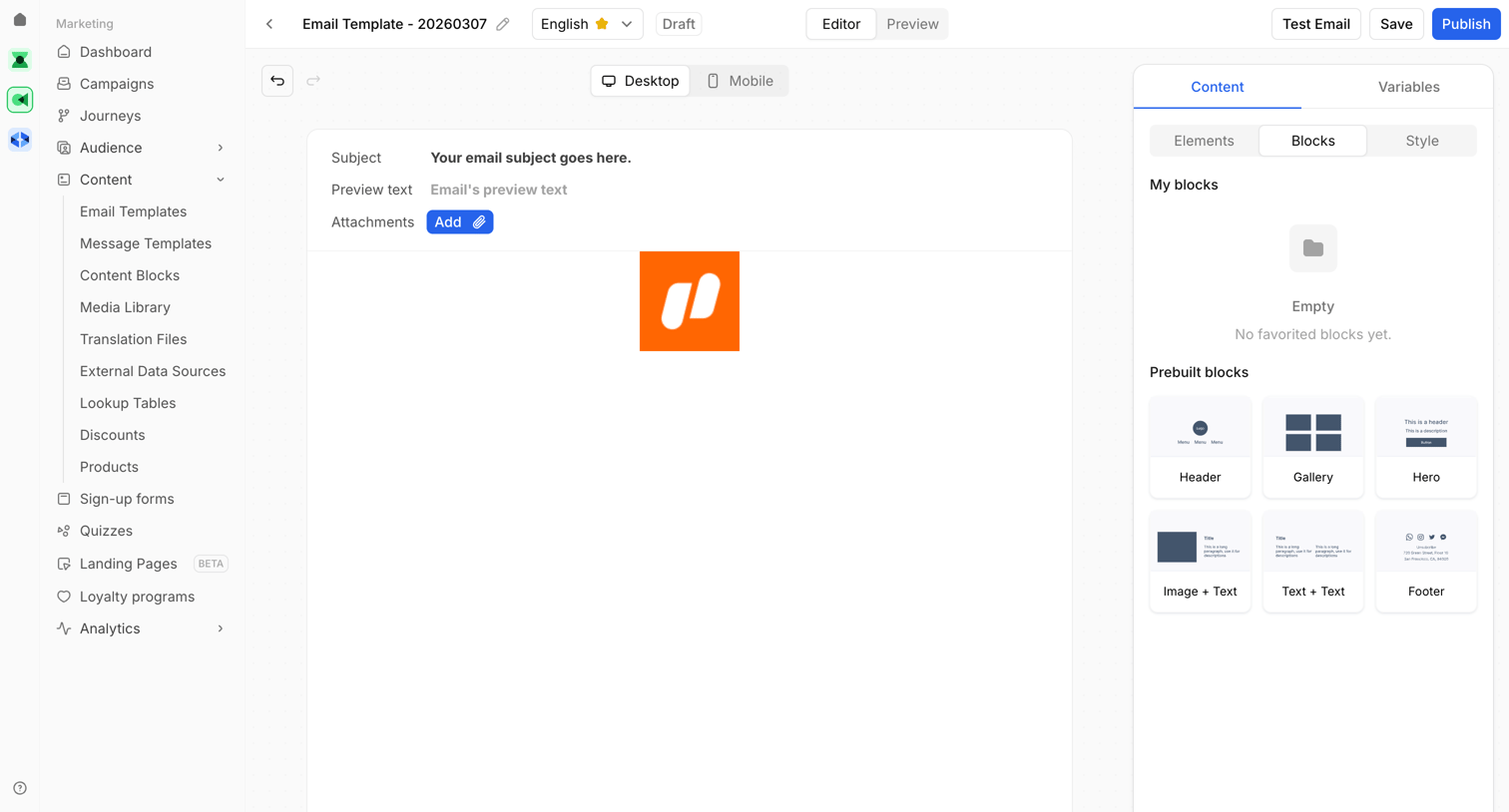This screenshot has width=1509, height=812.
Task: Click the BETA badge beside Landing Pages
Action: point(211,564)
